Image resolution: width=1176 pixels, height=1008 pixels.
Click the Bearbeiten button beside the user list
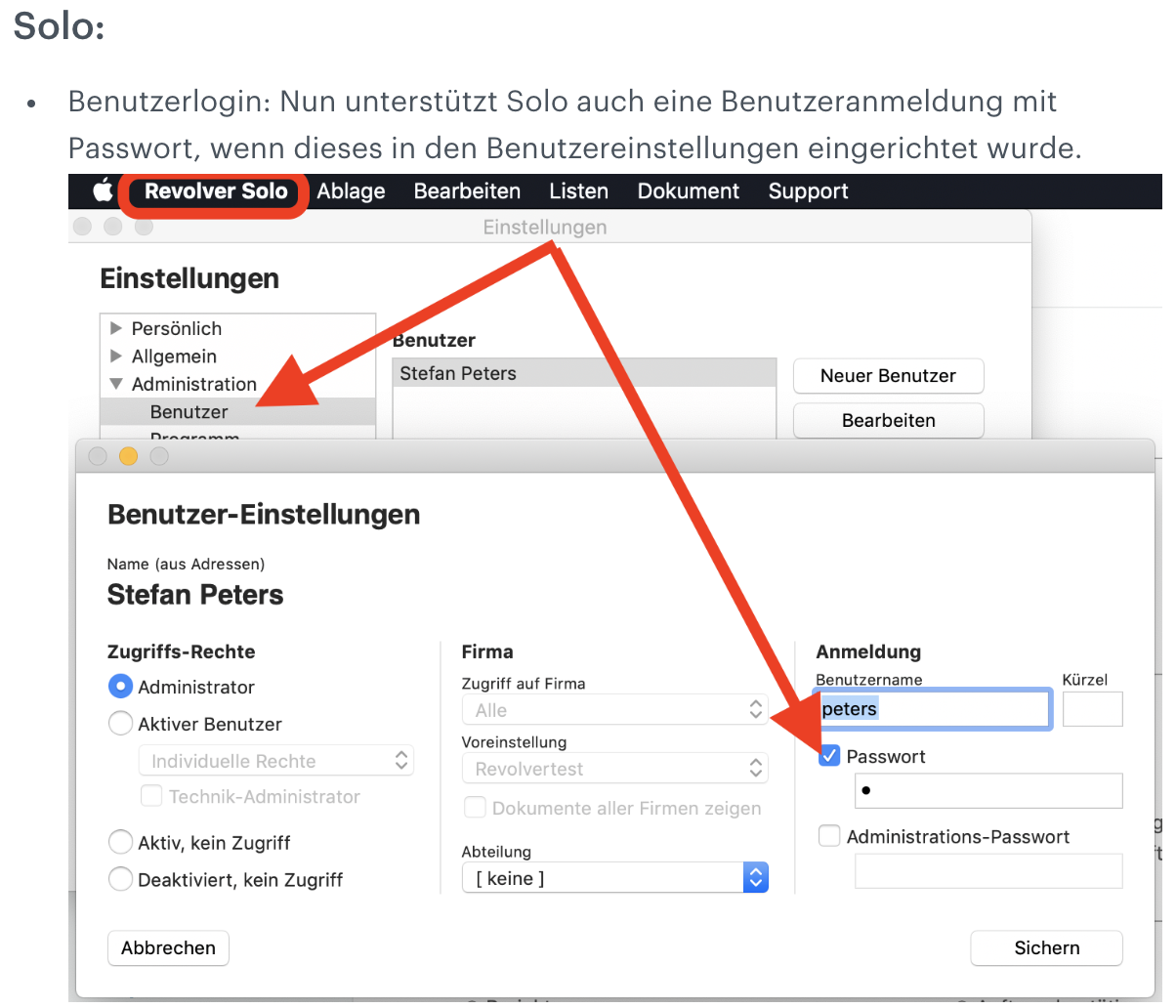888,421
